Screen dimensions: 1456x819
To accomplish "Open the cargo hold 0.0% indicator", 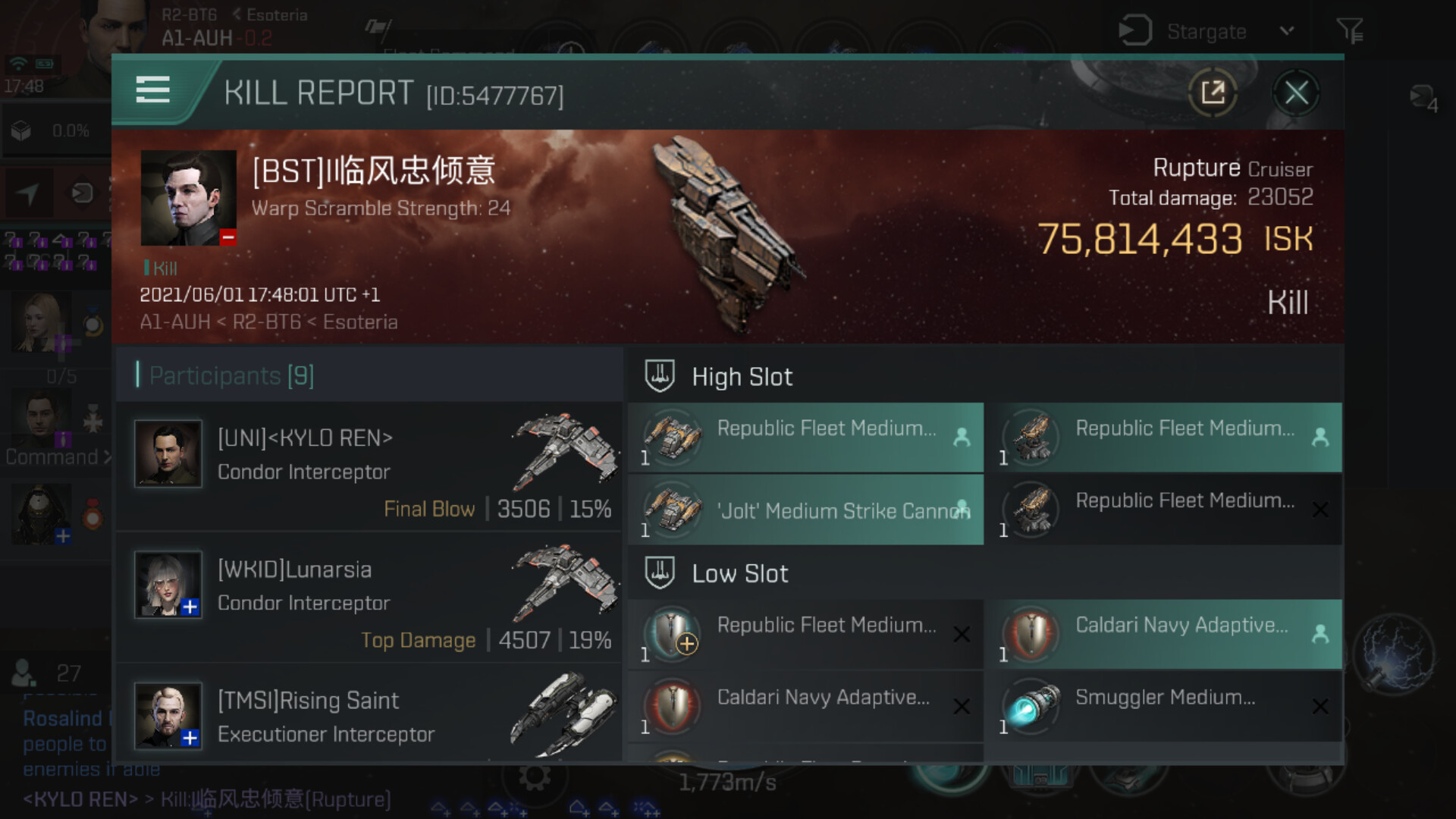I will pos(53,131).
